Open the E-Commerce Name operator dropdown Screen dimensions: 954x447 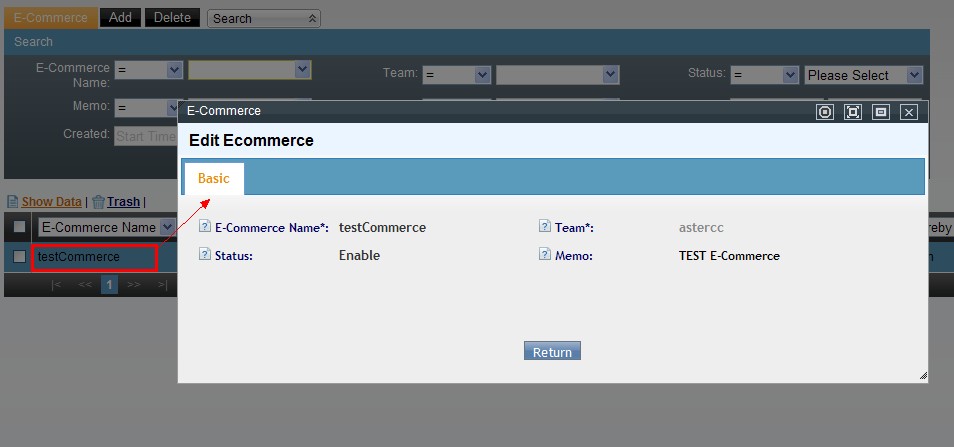click(x=148, y=70)
